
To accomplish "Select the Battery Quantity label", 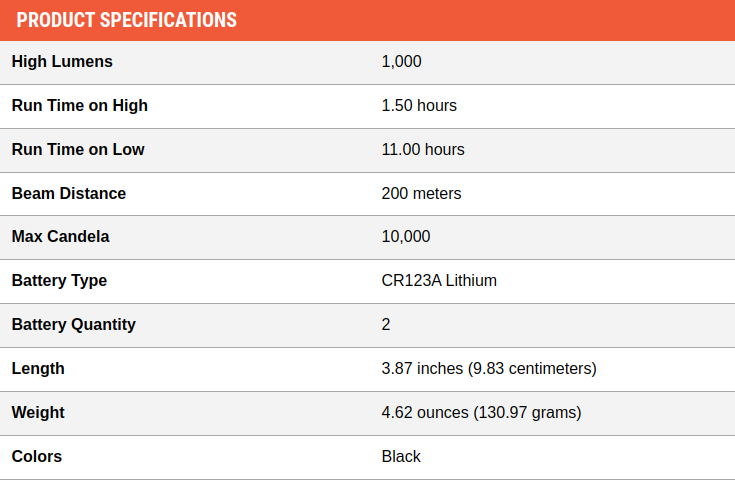I will tap(74, 325).
